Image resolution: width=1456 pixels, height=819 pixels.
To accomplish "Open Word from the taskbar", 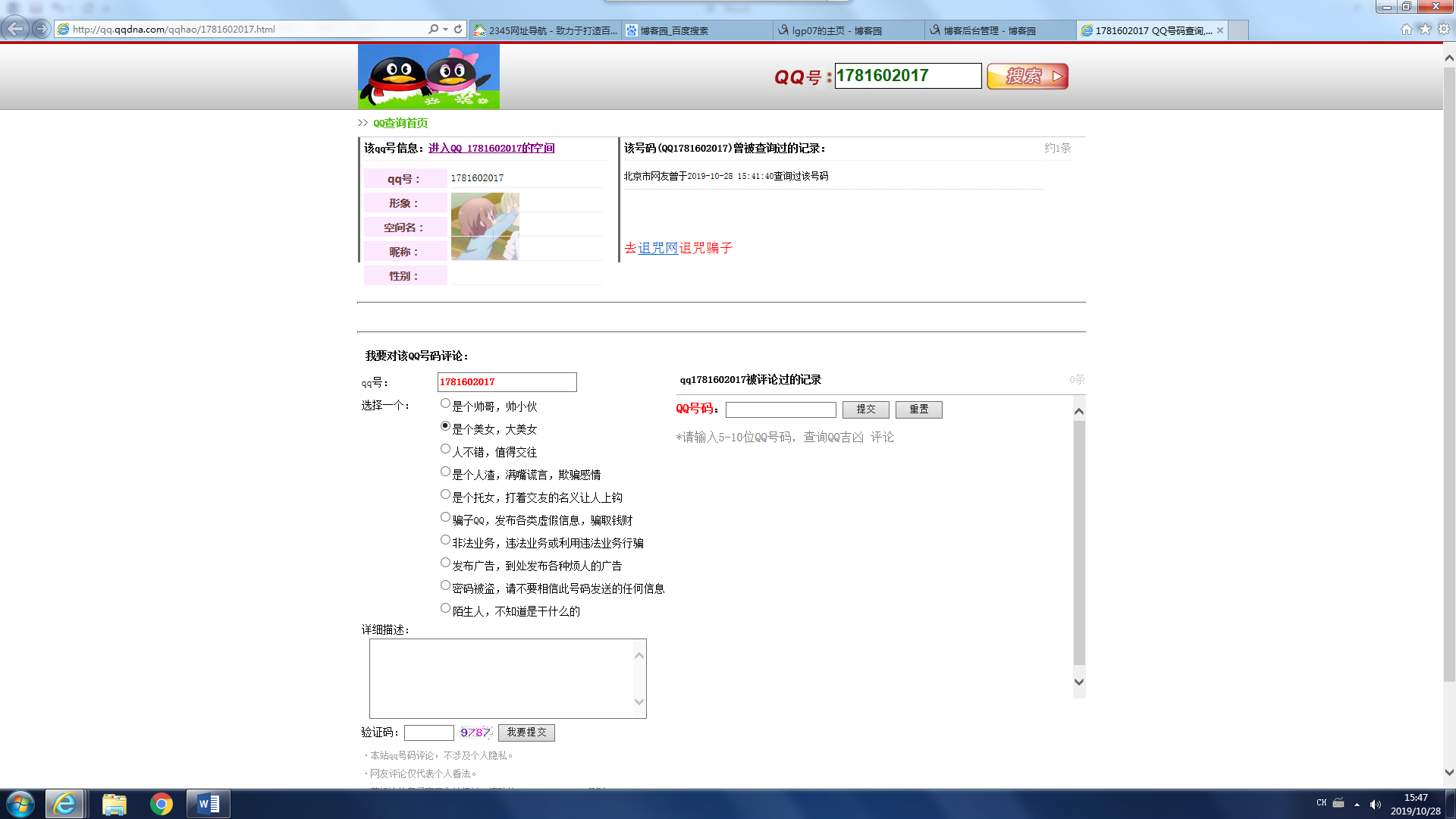I will point(208,804).
